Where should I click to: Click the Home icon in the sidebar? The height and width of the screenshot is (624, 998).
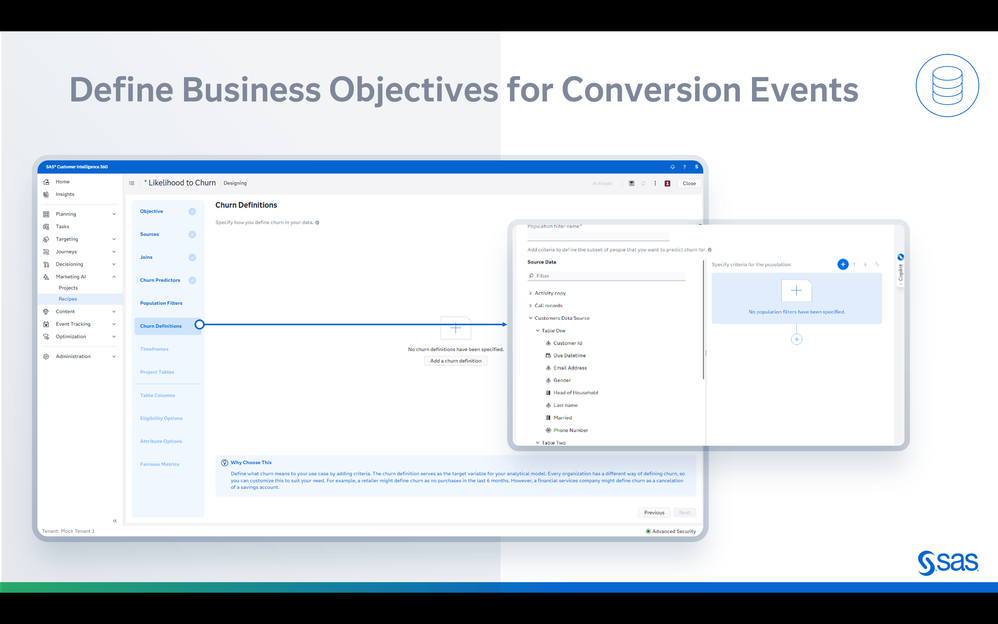point(46,182)
